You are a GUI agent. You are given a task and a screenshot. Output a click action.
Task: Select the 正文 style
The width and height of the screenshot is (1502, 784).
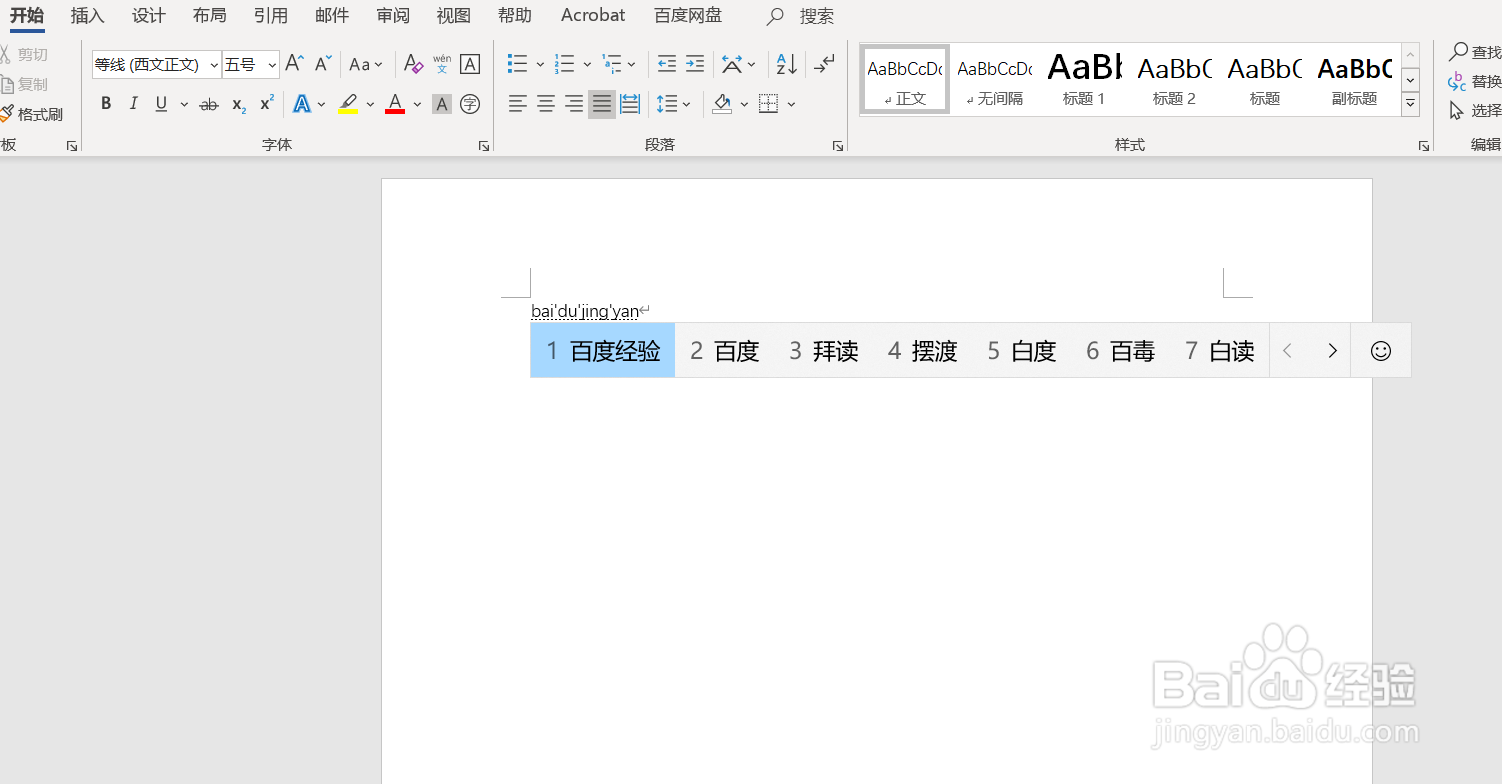(905, 79)
